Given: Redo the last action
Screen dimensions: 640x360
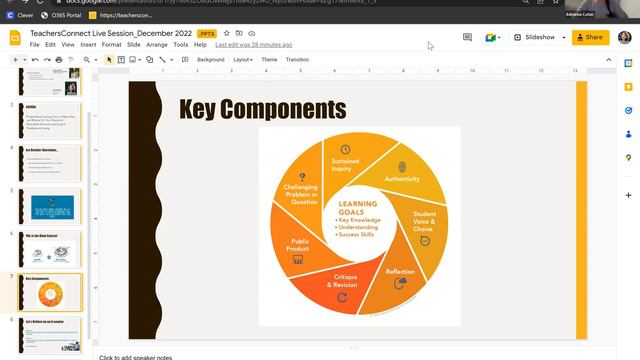Looking at the screenshot, I should point(47,60).
